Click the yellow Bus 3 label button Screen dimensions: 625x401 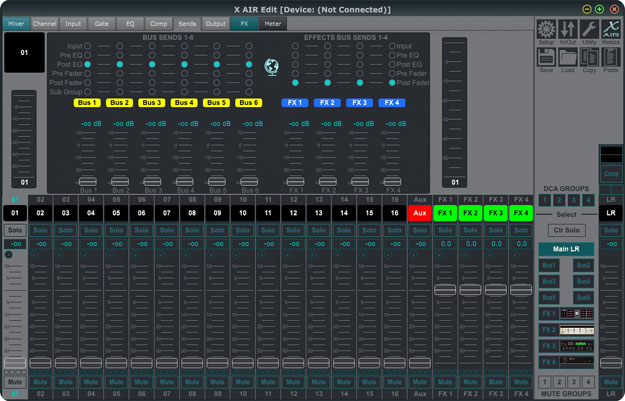pyautogui.click(x=152, y=103)
